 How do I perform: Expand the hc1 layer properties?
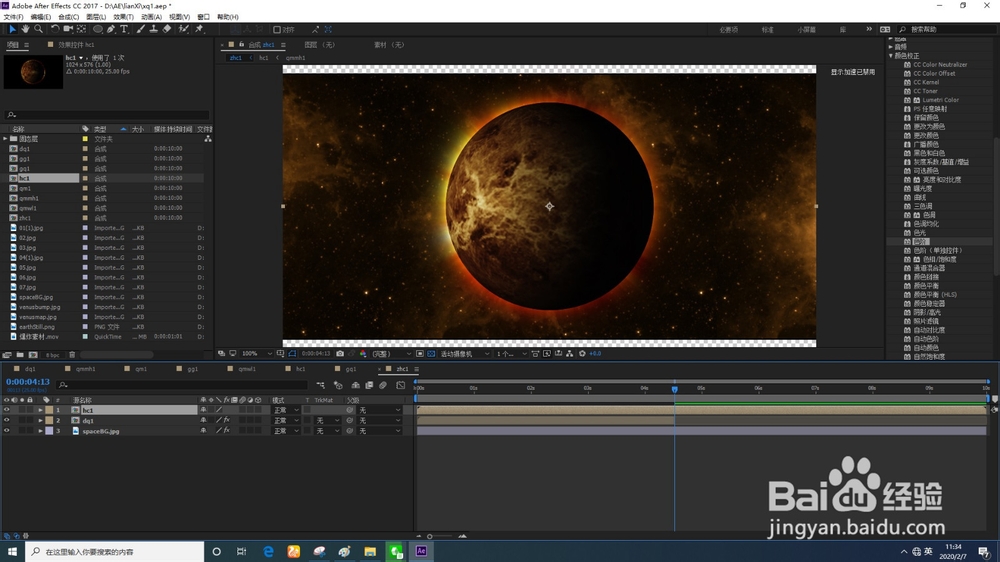pyautogui.click(x=40, y=410)
